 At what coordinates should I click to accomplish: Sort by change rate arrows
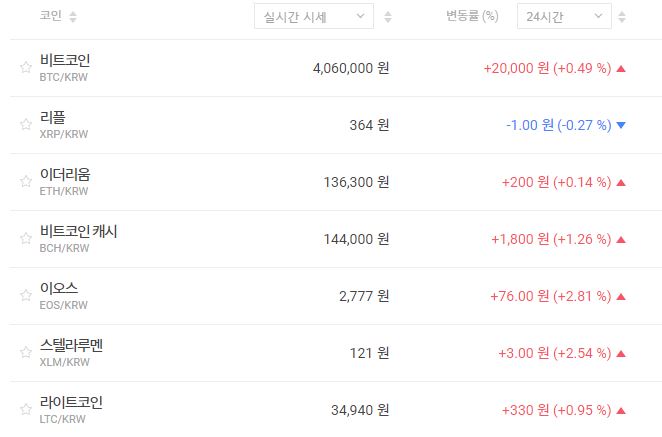(623, 17)
